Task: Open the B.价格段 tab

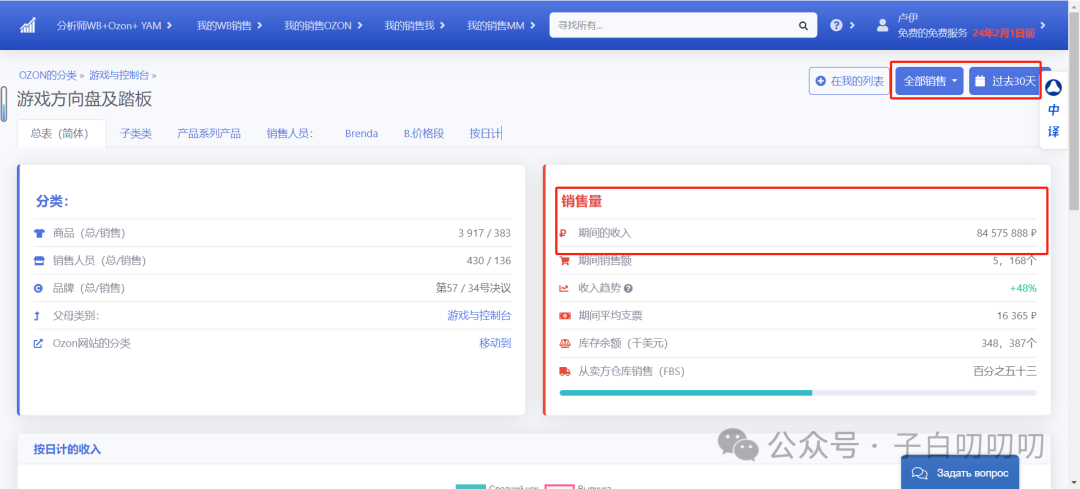Action: point(424,134)
